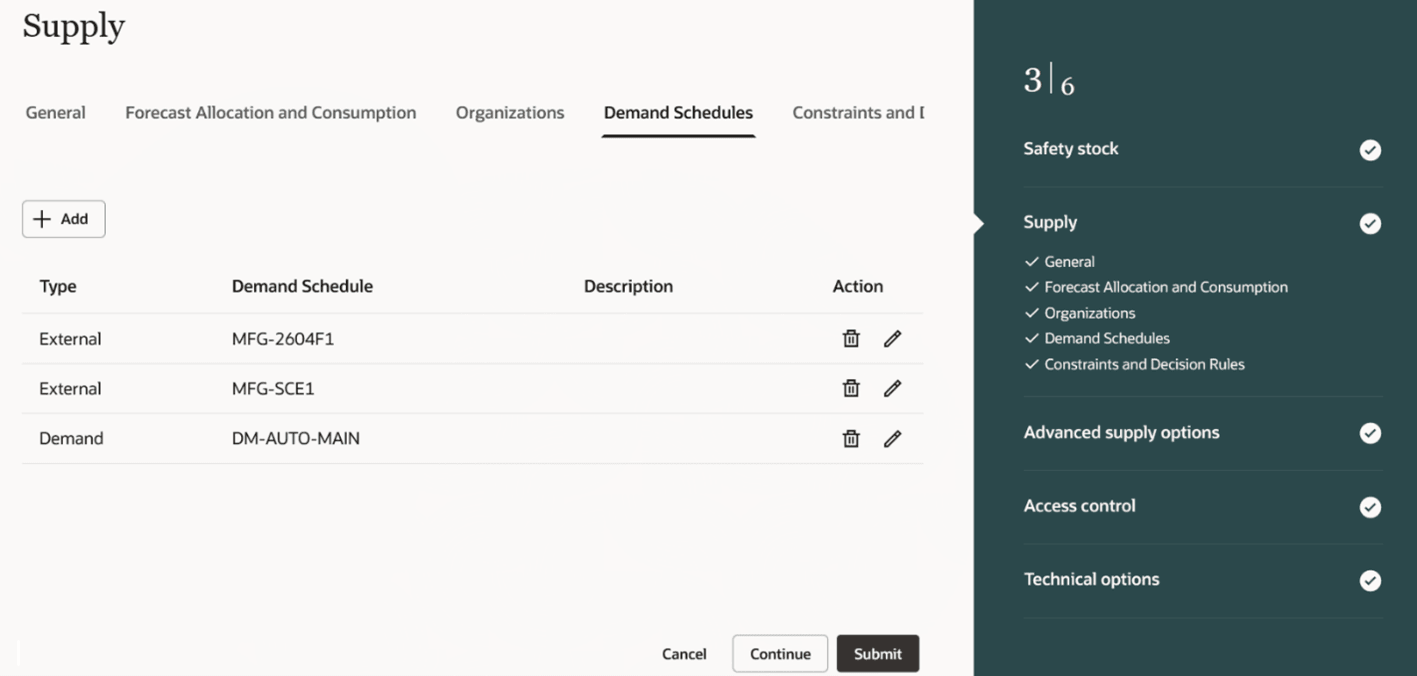
Task: Delete the DM-AUTO-MAIN demand schedule row
Action: point(851,438)
